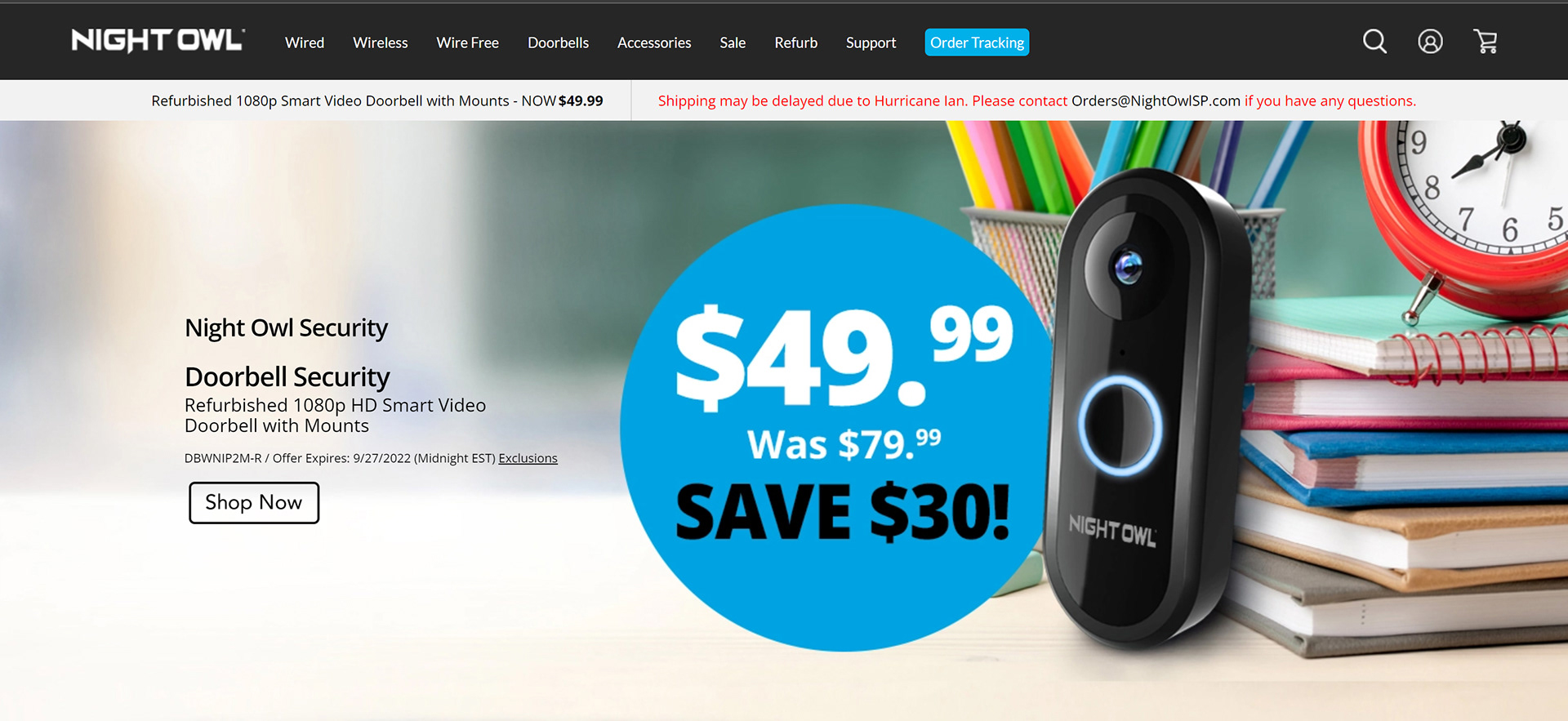
Task: Open the Accessories menu item
Action: [x=654, y=42]
